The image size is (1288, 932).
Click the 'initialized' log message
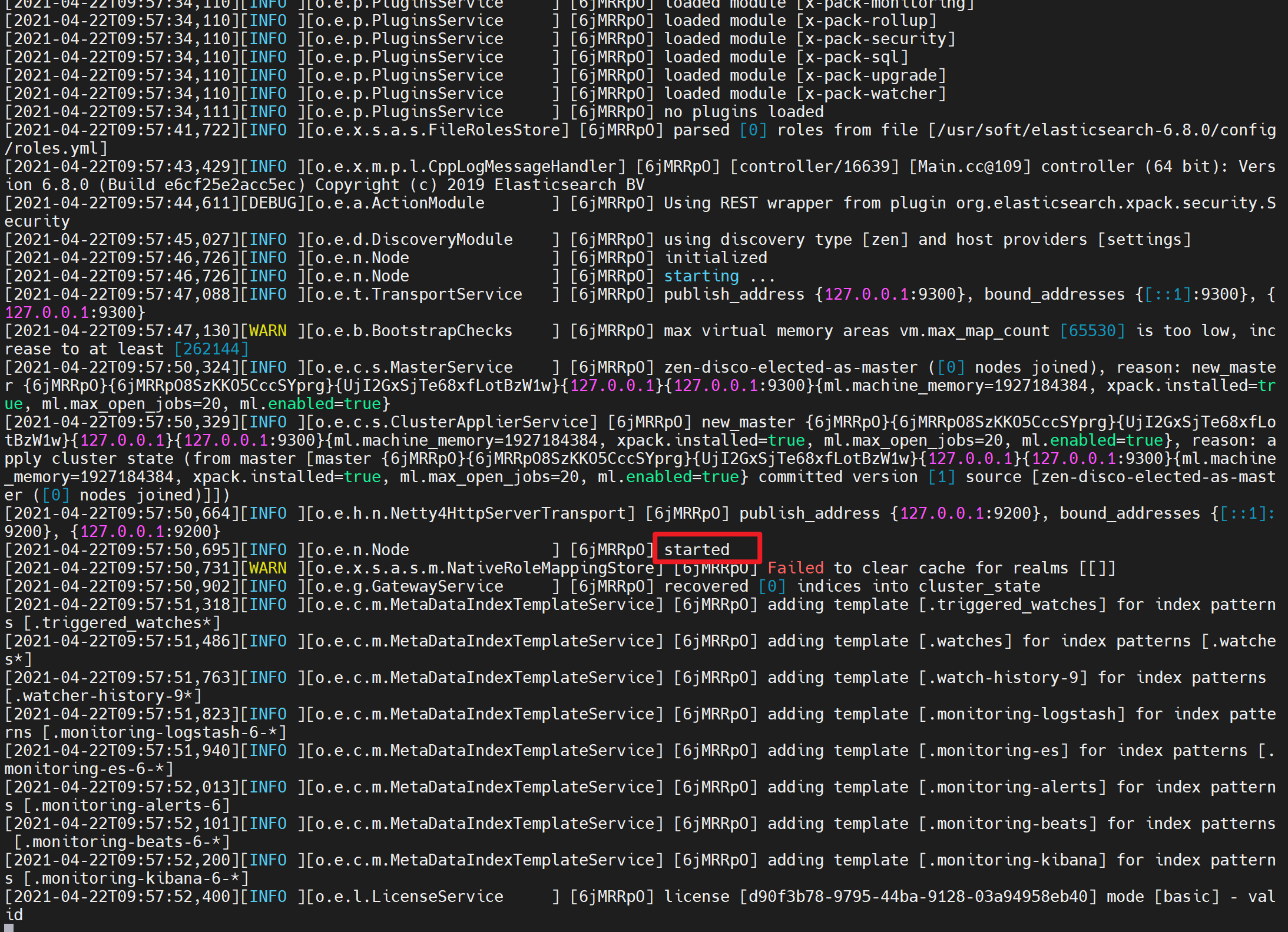[x=716, y=258]
